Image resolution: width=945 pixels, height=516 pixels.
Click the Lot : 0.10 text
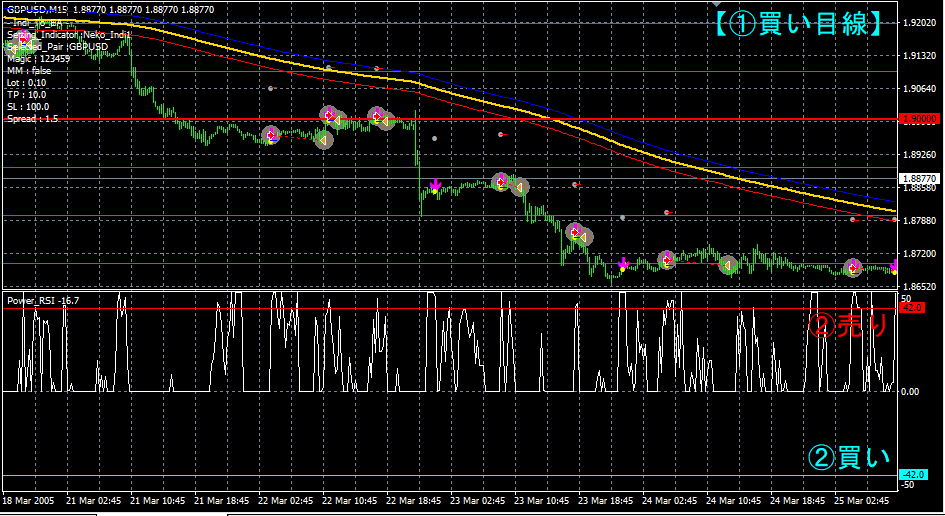27,83
